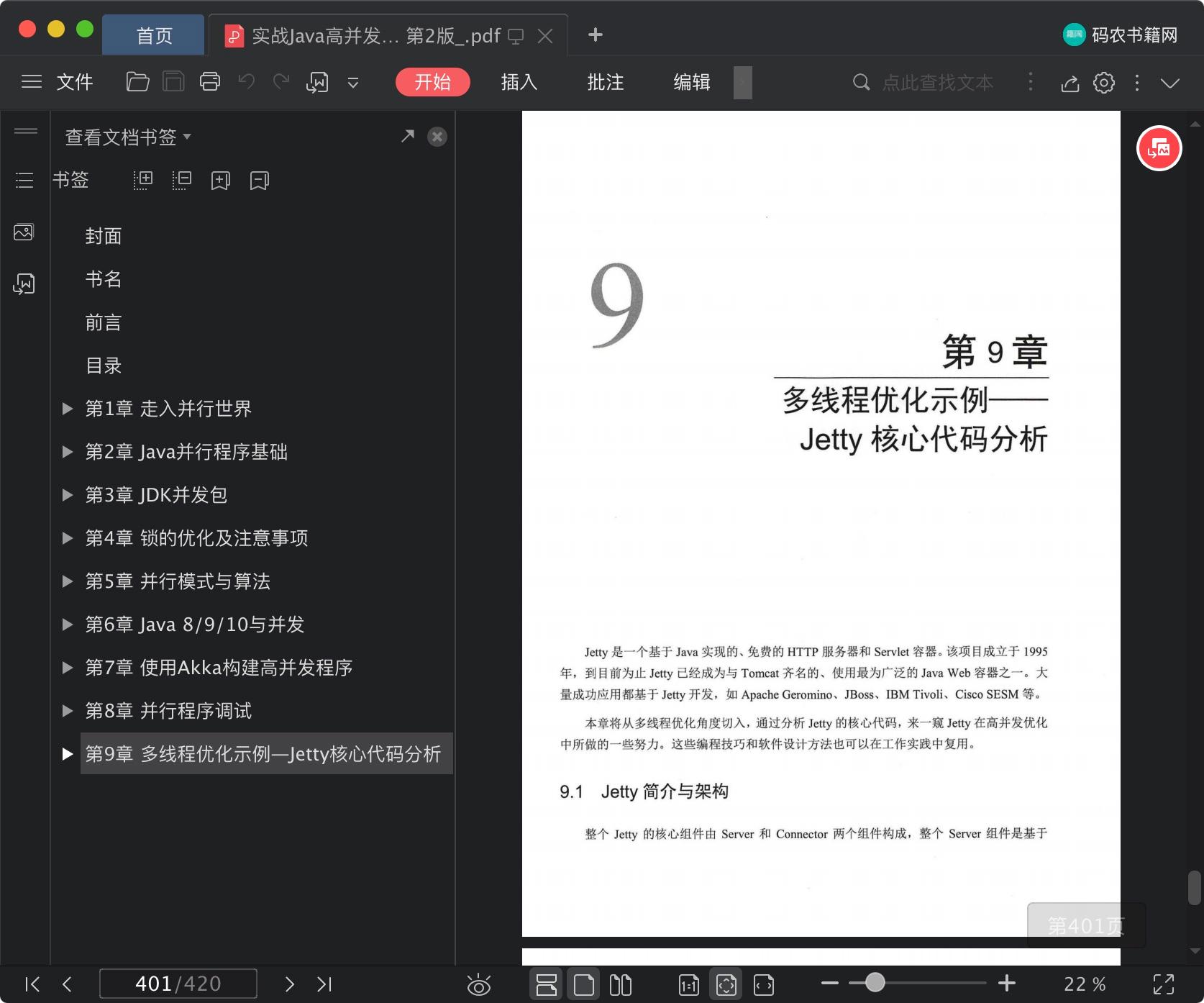Enter fullscreen mode icon
Image resolution: width=1204 pixels, height=1003 pixels.
1164,984
